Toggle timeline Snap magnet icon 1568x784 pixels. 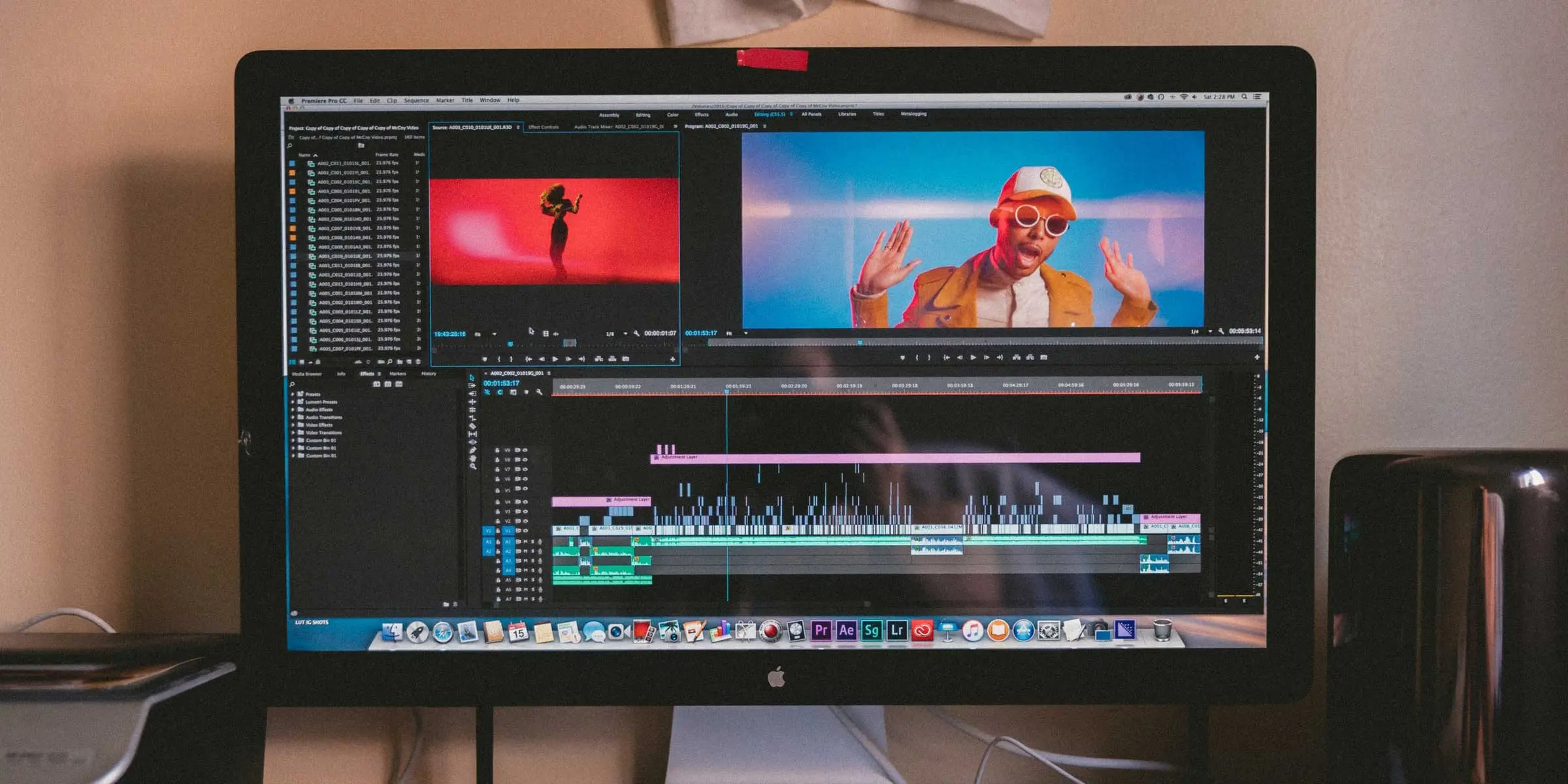[500, 392]
